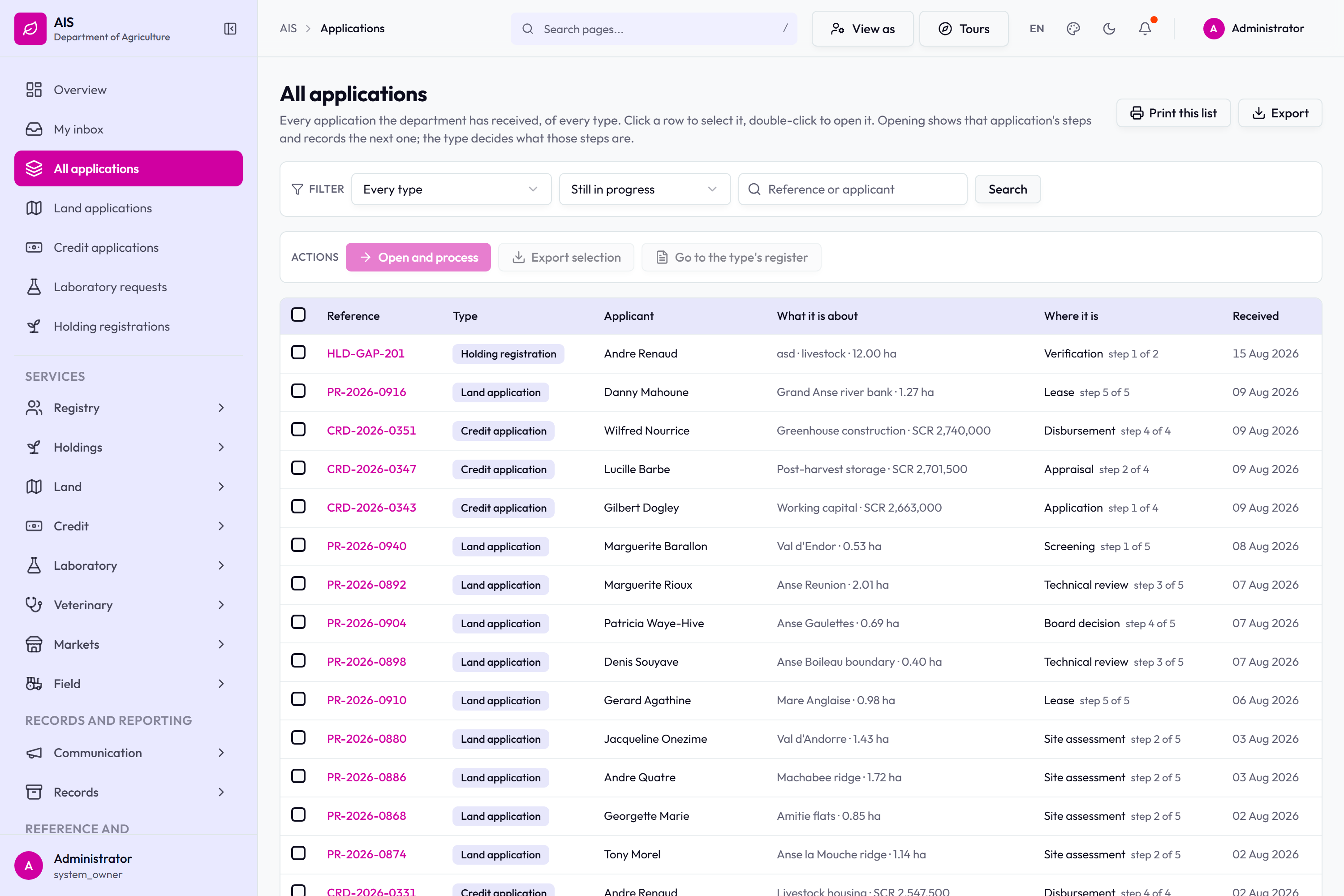Expand the Laboratory services section
This screenshot has width=1344, height=896.
(128, 565)
